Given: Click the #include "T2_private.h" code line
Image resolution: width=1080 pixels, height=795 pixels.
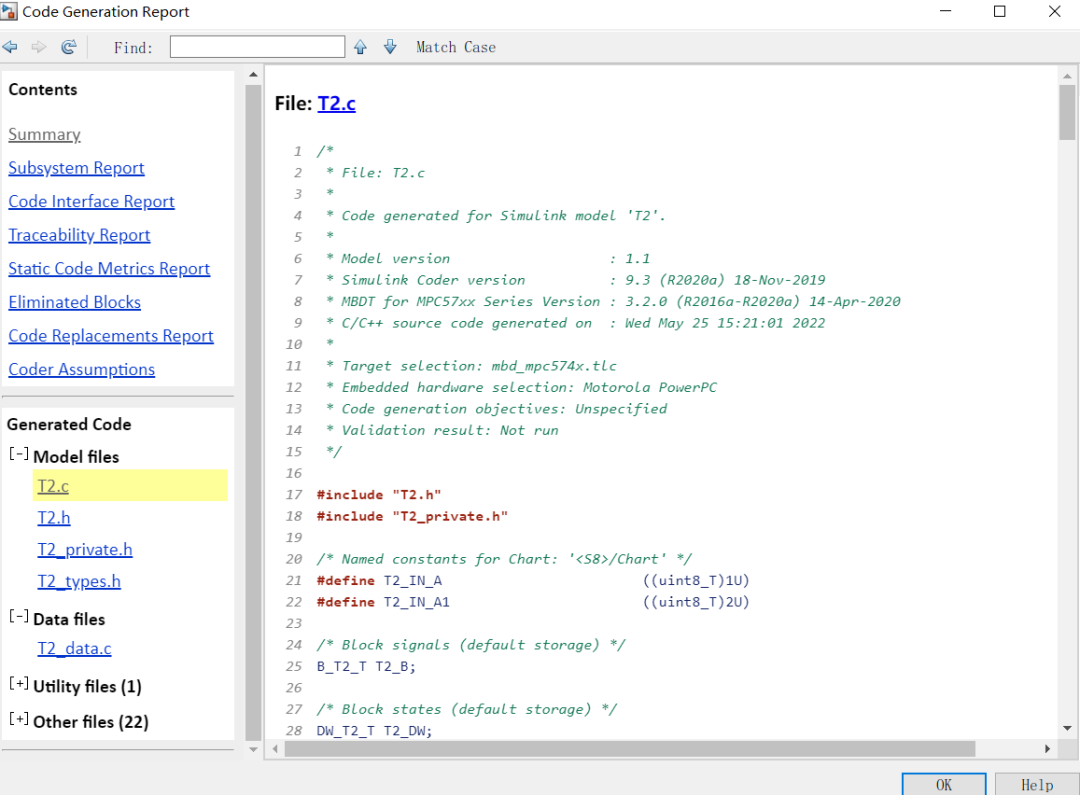Looking at the screenshot, I should pyautogui.click(x=412, y=516).
